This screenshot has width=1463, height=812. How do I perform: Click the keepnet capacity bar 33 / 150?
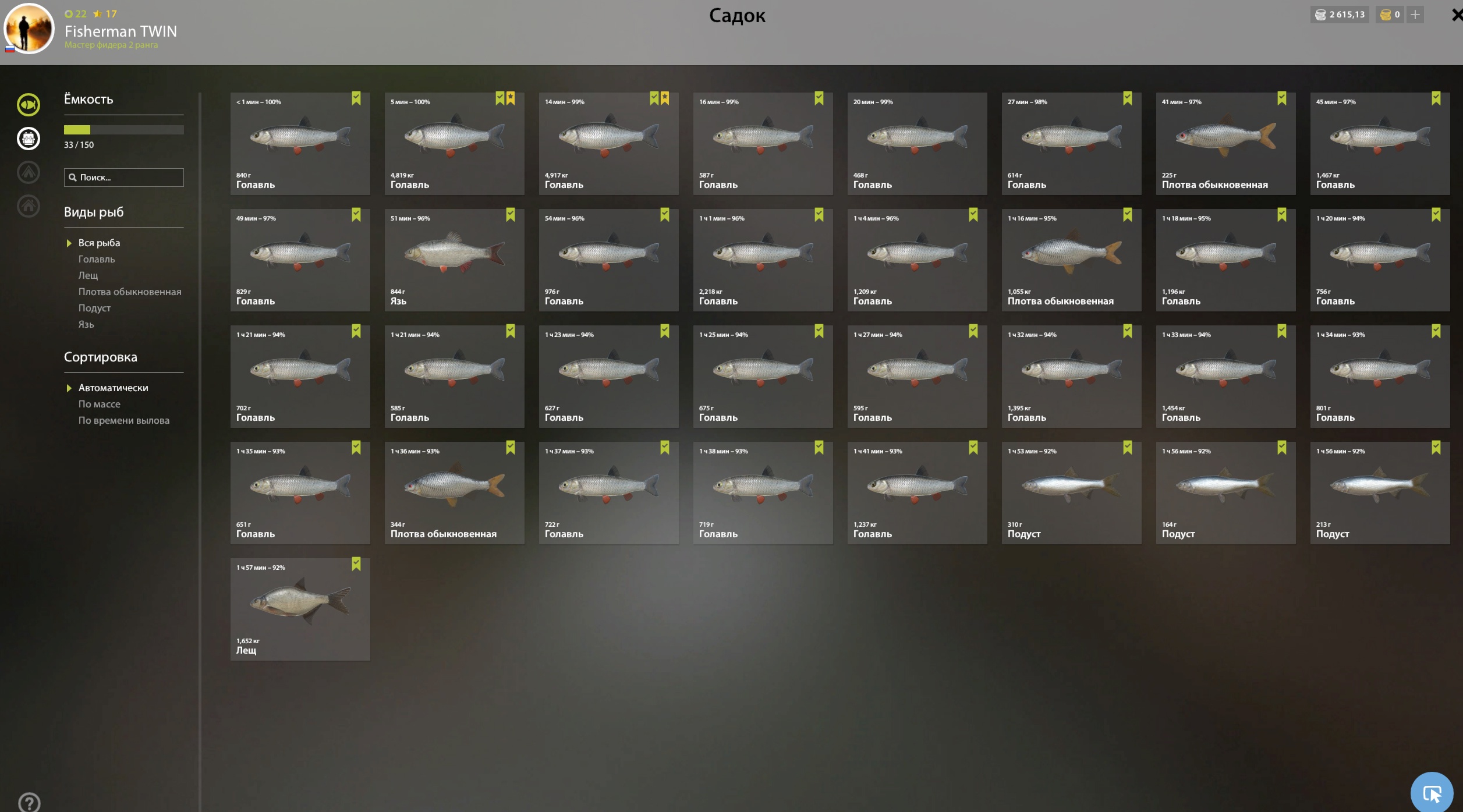(x=124, y=130)
